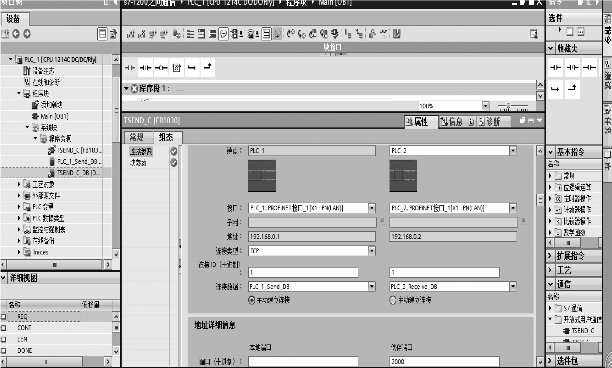
Task: Insert an empty box instruction
Action: (176, 68)
